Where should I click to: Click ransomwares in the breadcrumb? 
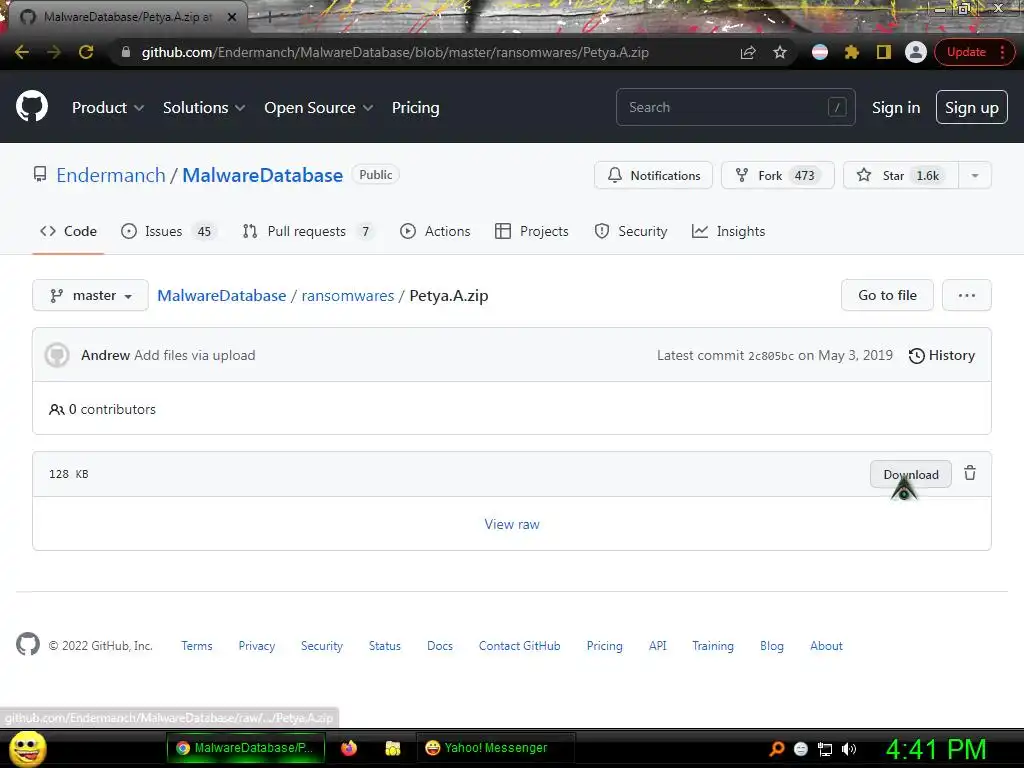[347, 295]
